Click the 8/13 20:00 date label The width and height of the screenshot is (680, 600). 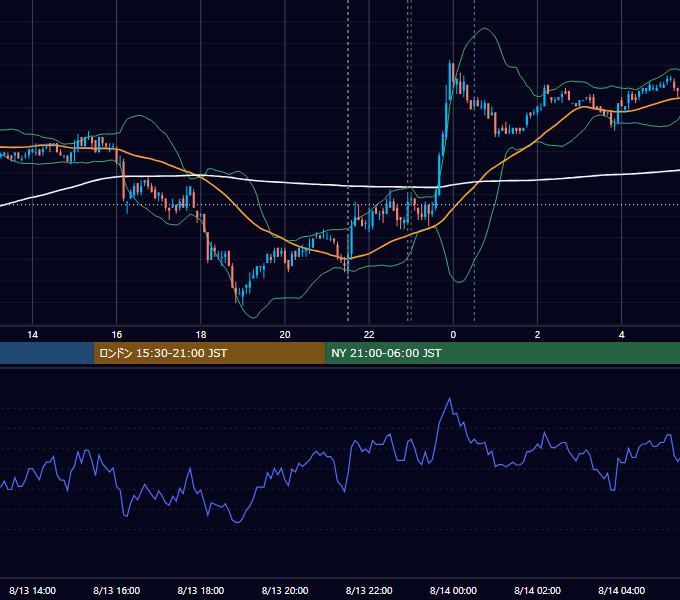click(x=285, y=590)
